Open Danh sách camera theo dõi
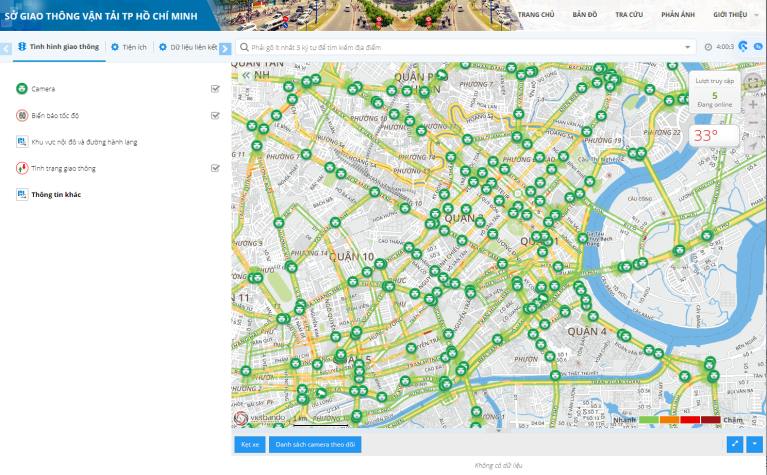767x475 pixels. pos(315,444)
